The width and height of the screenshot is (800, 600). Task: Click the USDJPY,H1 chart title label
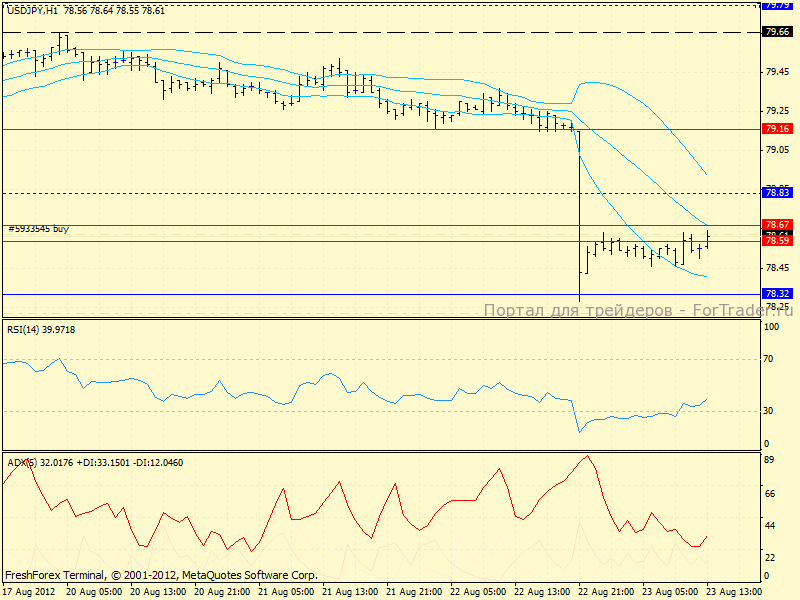[31, 9]
